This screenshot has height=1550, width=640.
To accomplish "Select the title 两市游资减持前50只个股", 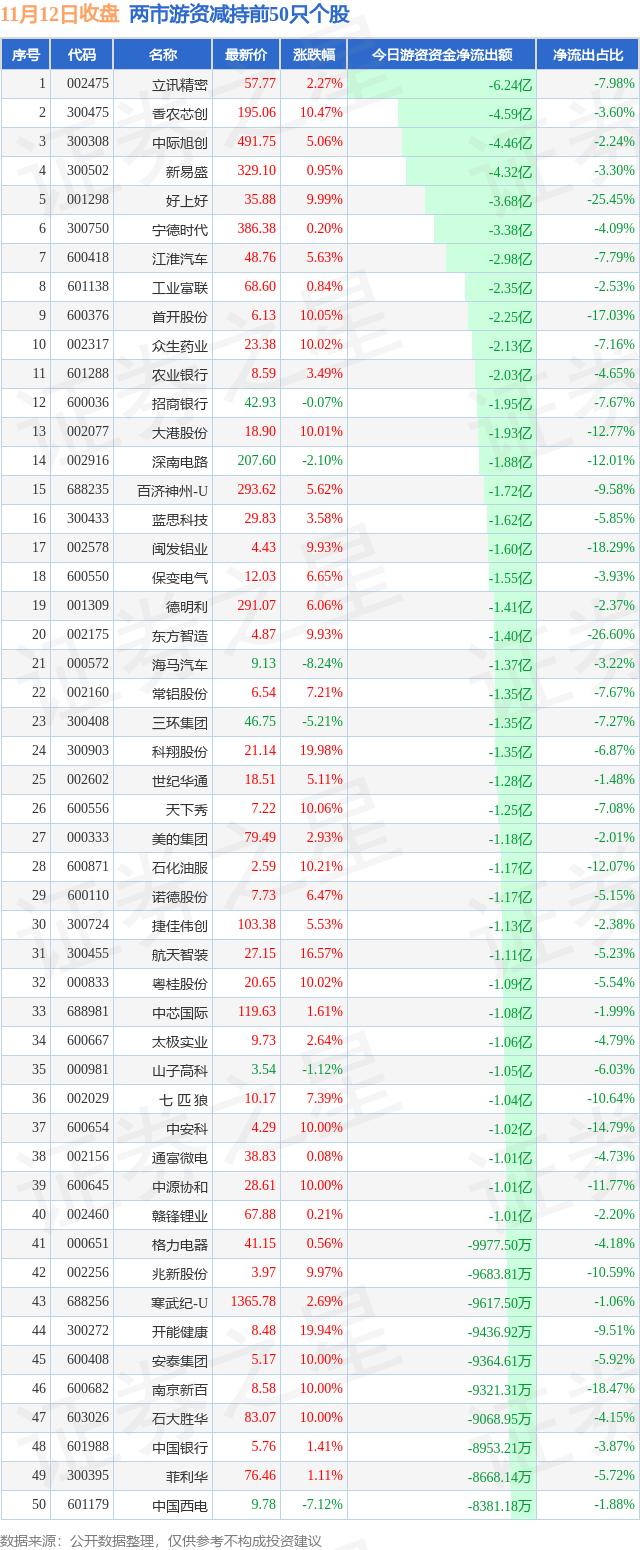I will [x=239, y=15].
